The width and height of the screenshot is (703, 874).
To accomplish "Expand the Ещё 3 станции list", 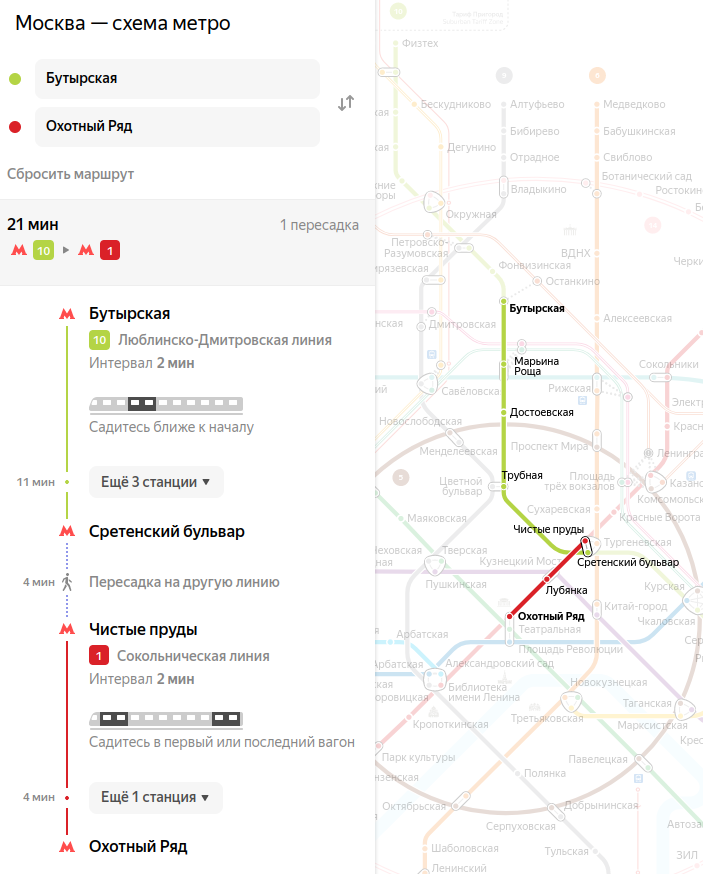I will (156, 482).
